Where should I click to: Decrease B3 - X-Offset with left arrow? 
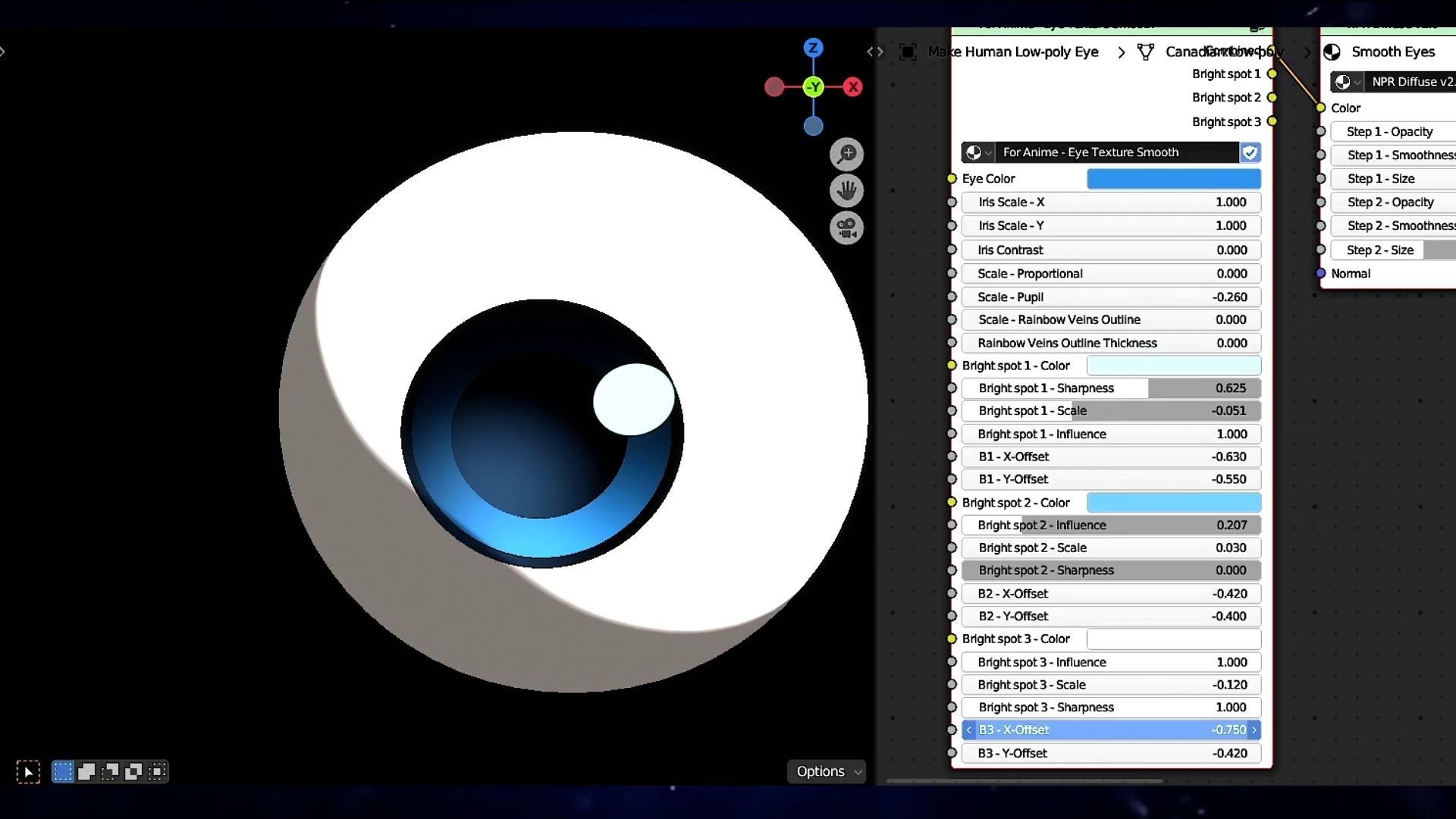[x=968, y=730]
